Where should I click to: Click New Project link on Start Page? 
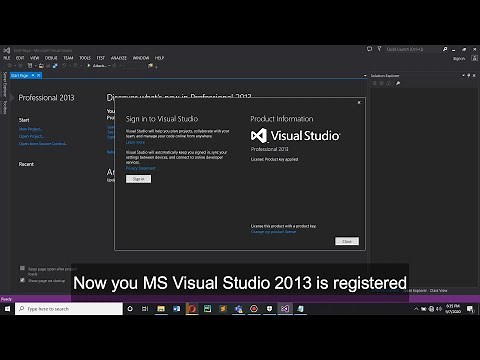point(31,129)
